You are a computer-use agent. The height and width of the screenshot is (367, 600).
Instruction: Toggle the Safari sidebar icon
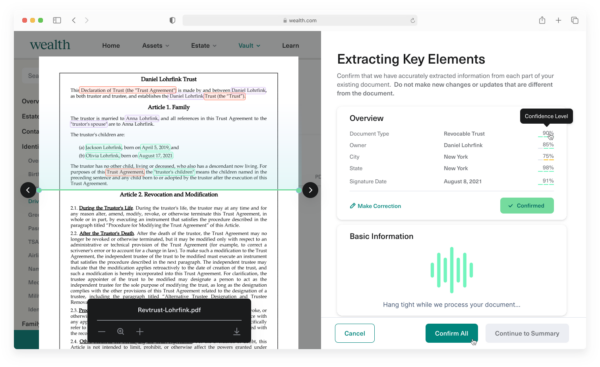point(57,20)
